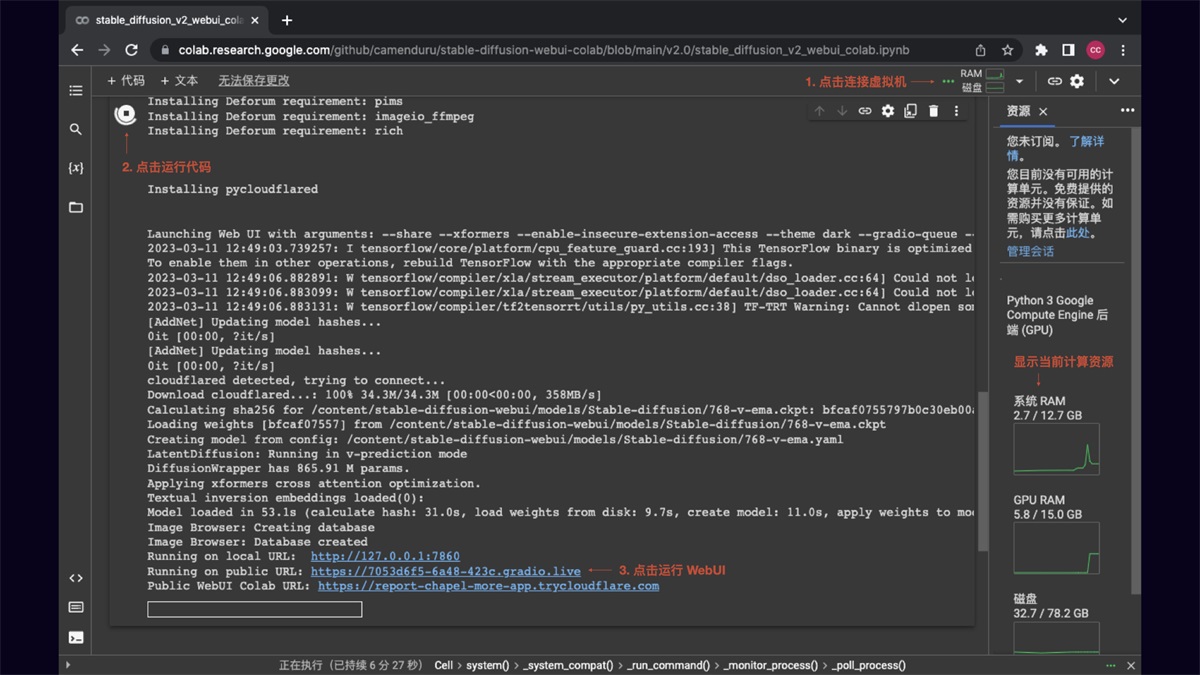Stop the running code cell
The width and height of the screenshot is (1200, 675).
pos(126,115)
